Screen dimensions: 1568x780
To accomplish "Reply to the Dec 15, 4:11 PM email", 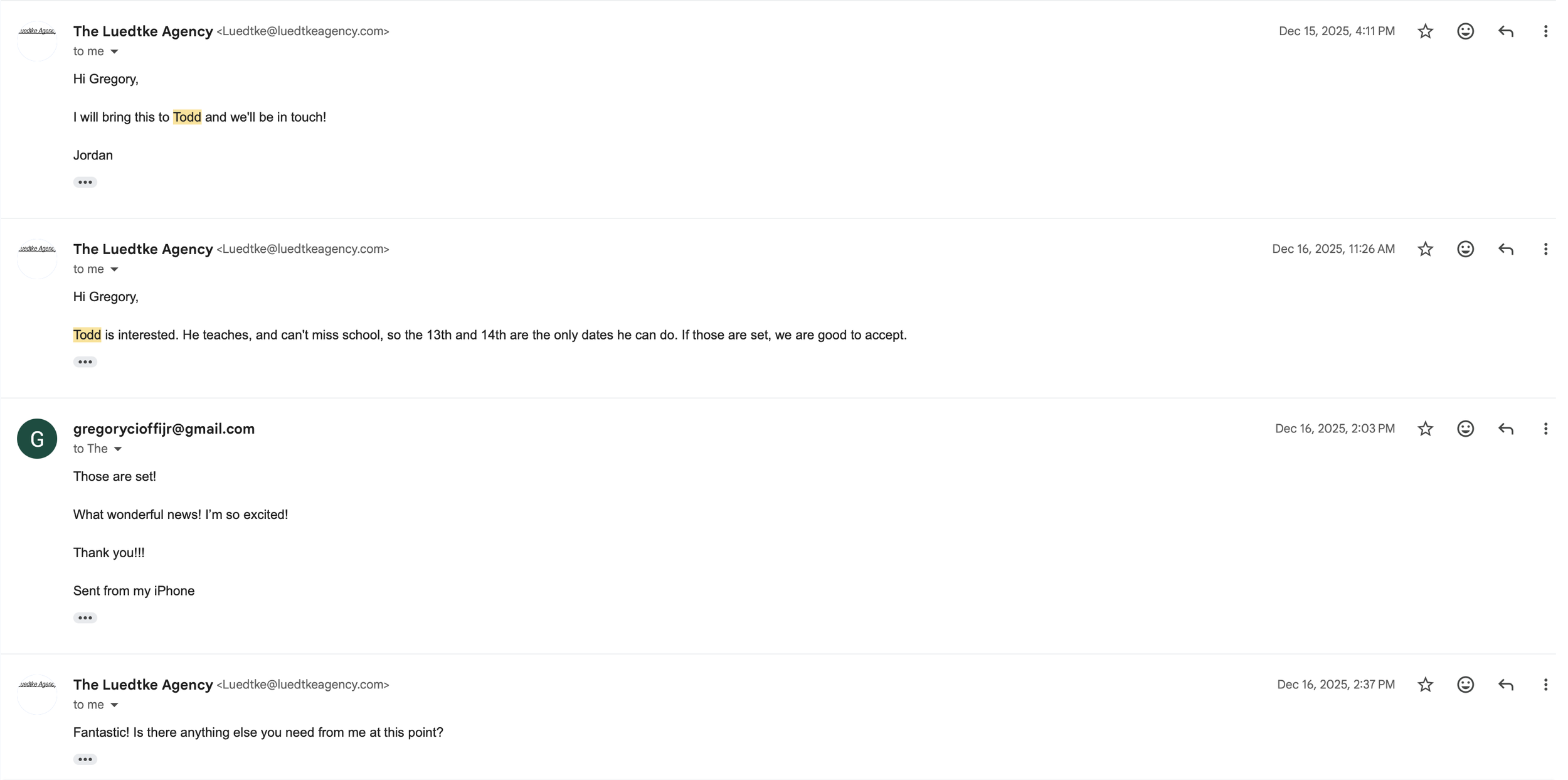I will tap(1506, 31).
